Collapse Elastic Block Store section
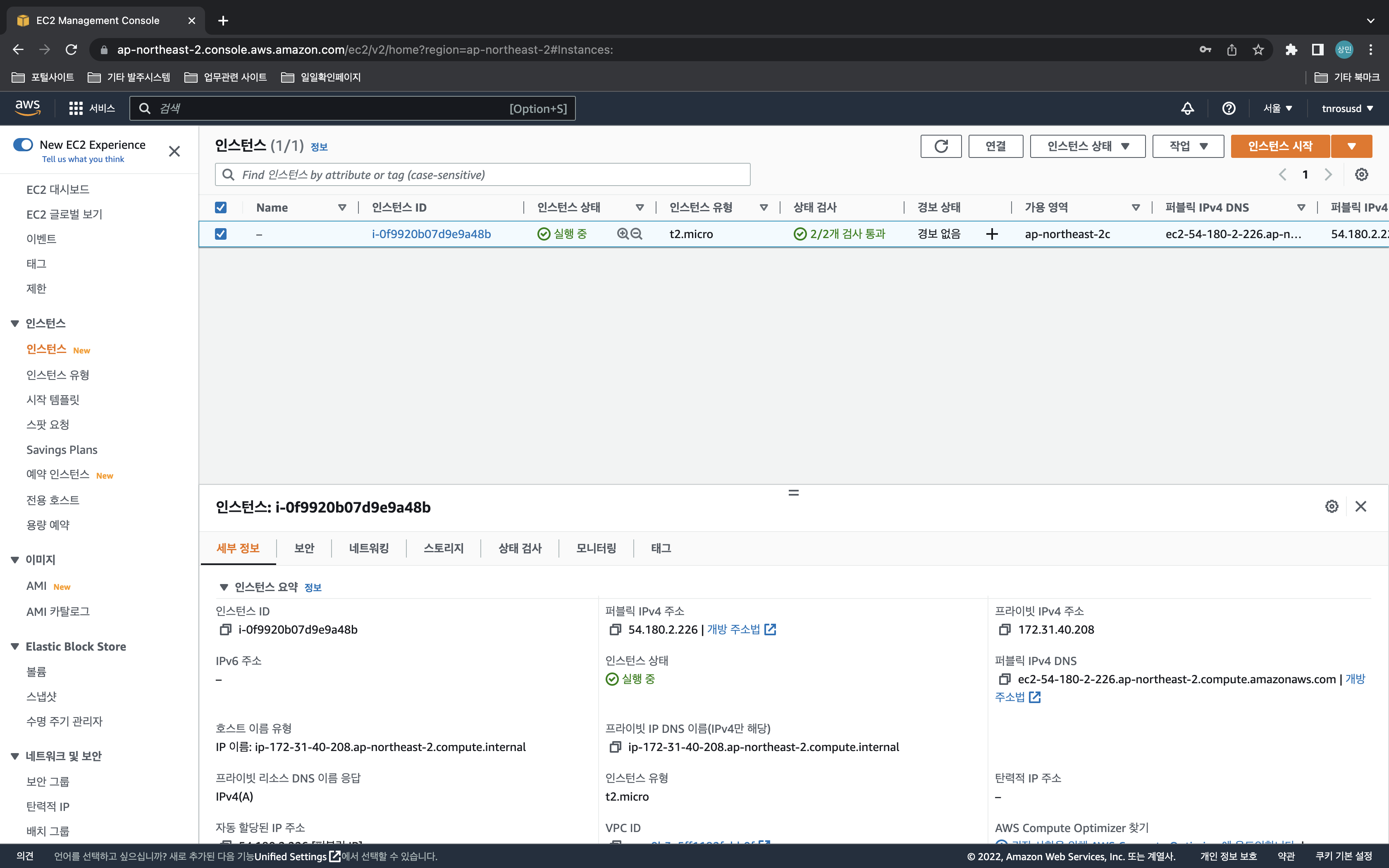The image size is (1389, 868). click(15, 647)
